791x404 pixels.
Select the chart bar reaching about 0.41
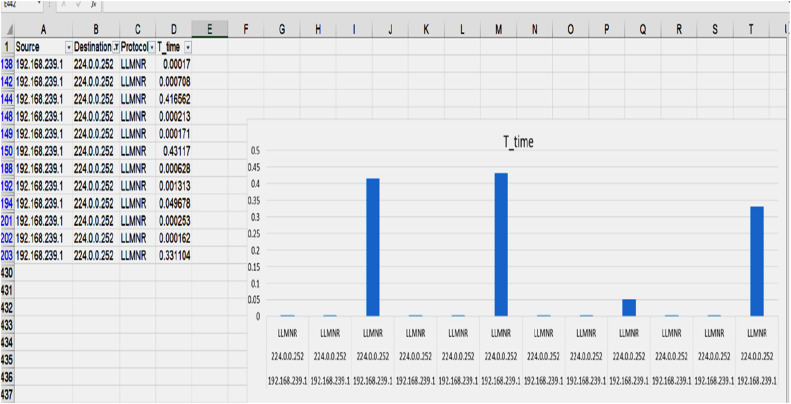coord(373,247)
